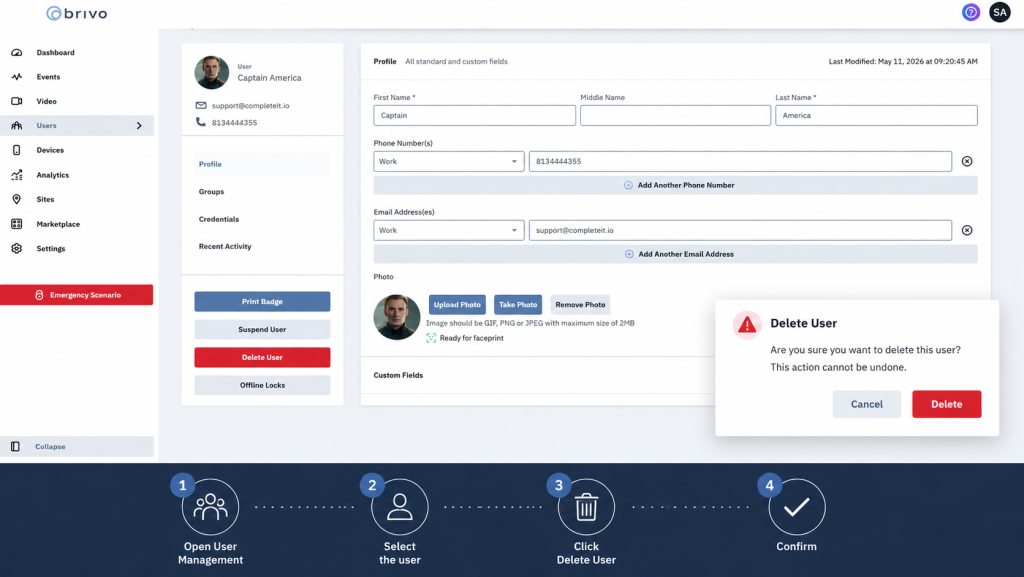Image resolution: width=1024 pixels, height=577 pixels.
Task: Click the Events pulse icon
Action: coord(16,76)
